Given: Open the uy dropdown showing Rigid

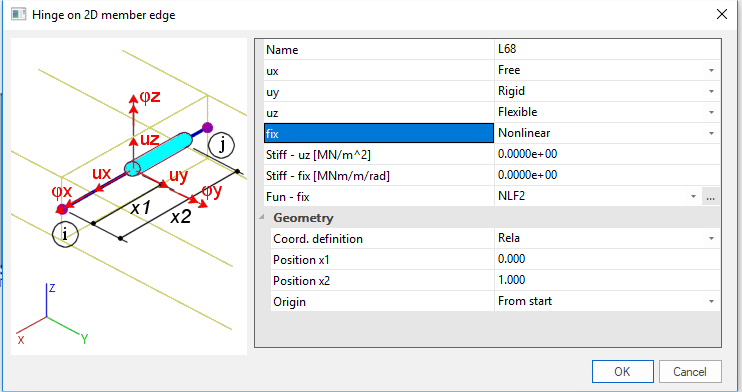Looking at the screenshot, I should point(711,91).
